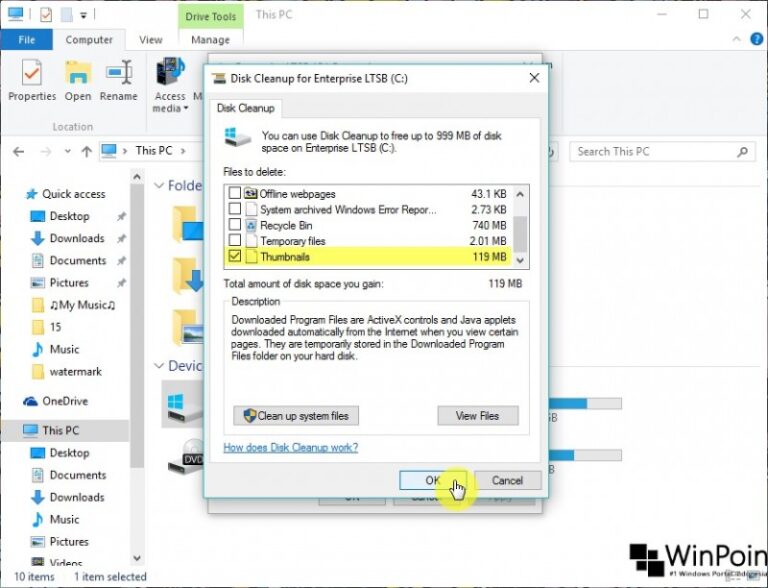Image resolution: width=768 pixels, height=588 pixels.
Task: Close the Disk Cleanup dialog
Action: click(x=534, y=78)
